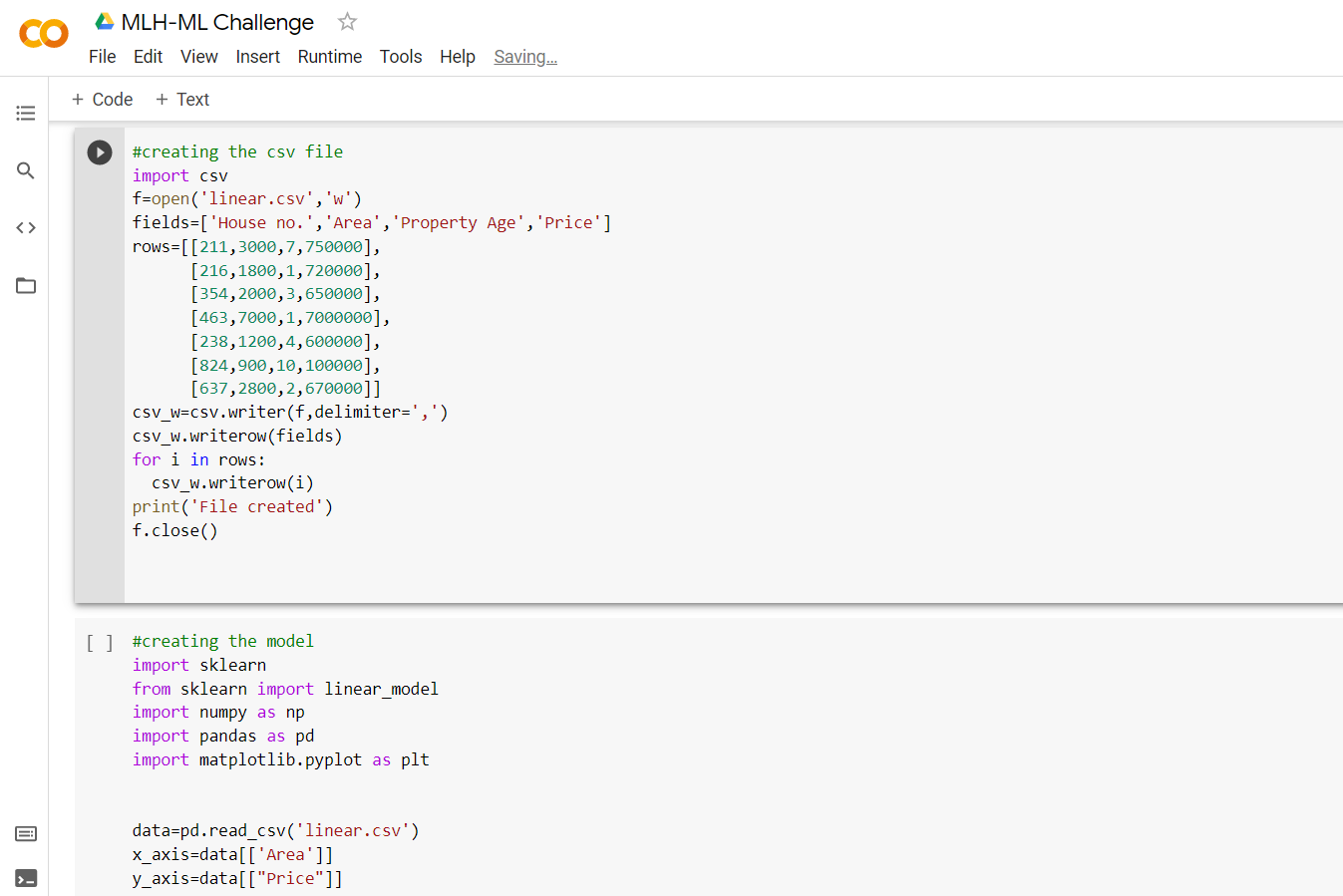Viewport: 1343px width, 896px height.
Task: Star the MLH-ML Challenge notebook
Action: coord(347,21)
